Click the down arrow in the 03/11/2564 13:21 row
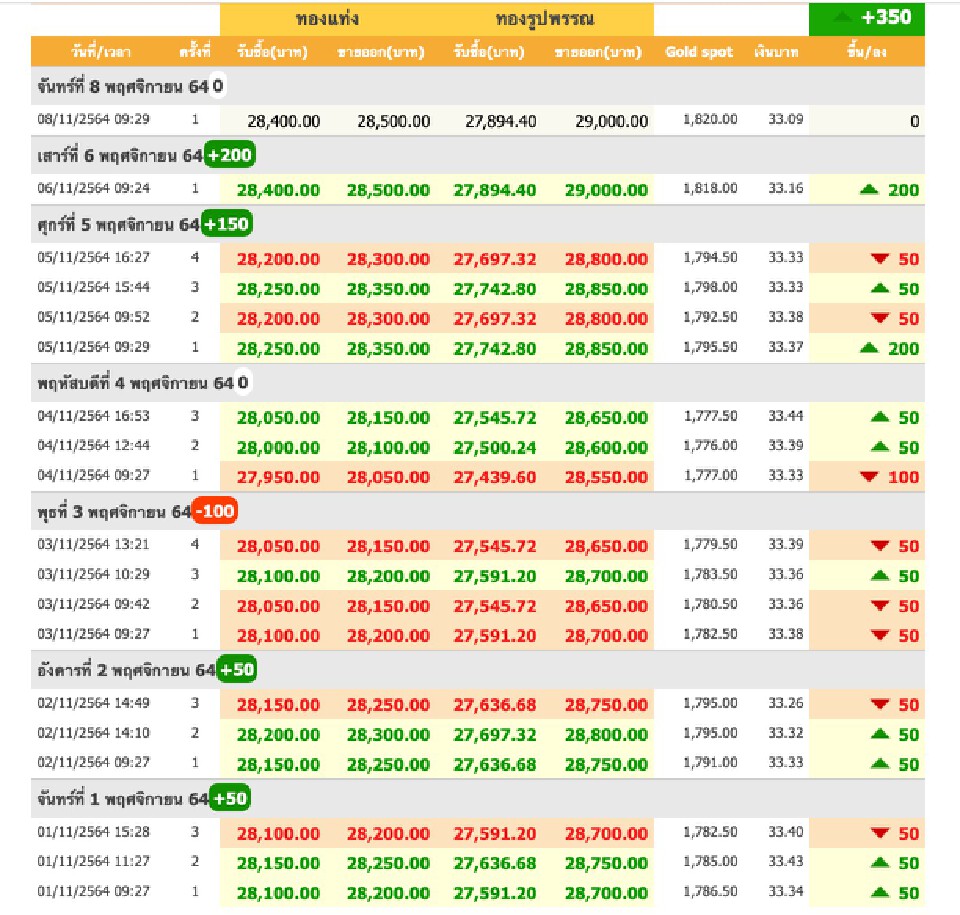 click(880, 546)
